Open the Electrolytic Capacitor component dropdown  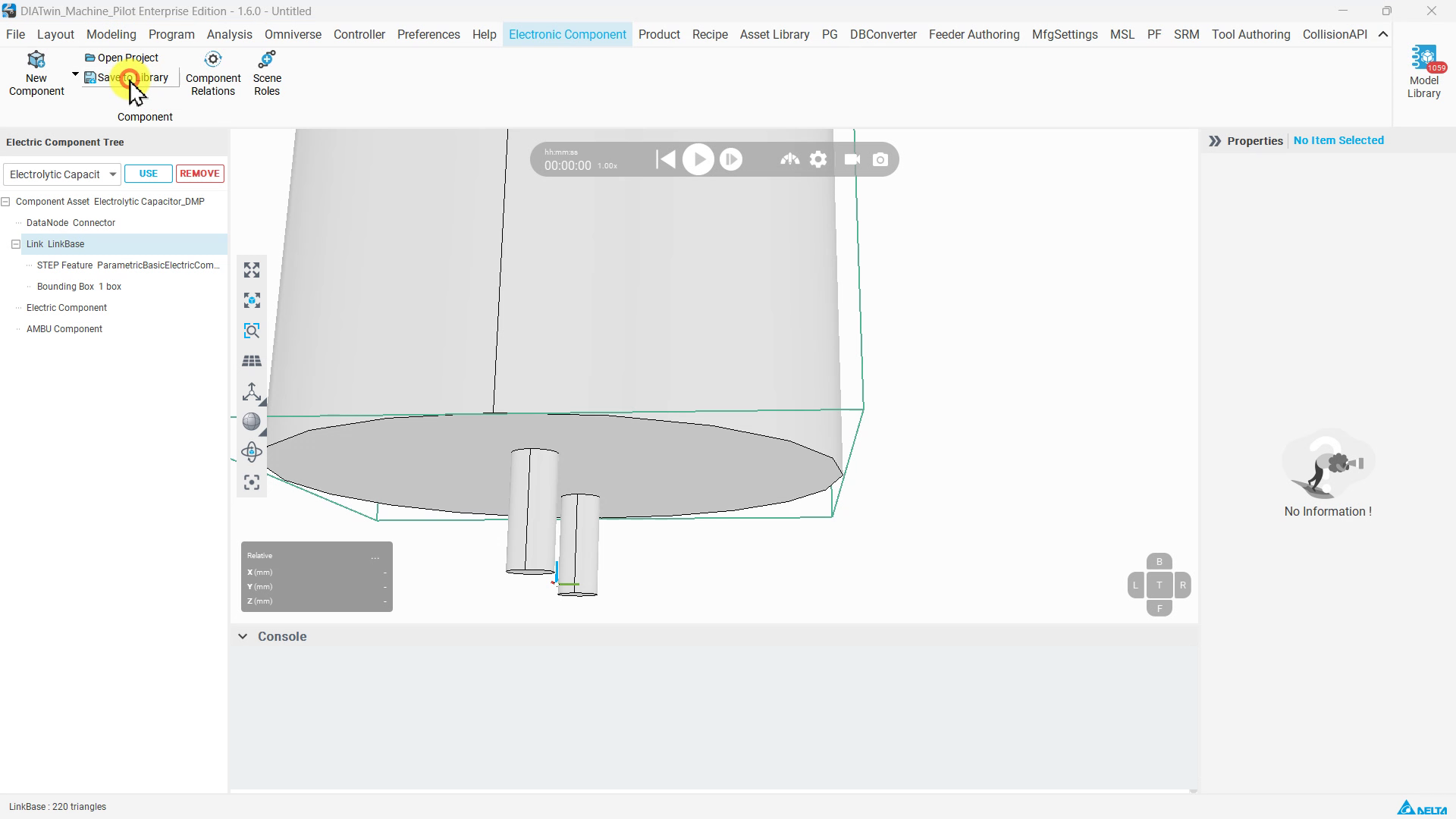click(x=62, y=174)
